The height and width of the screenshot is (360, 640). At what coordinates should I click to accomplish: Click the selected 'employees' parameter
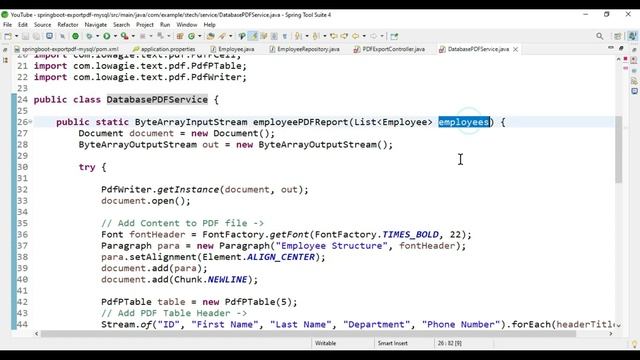(x=464, y=122)
